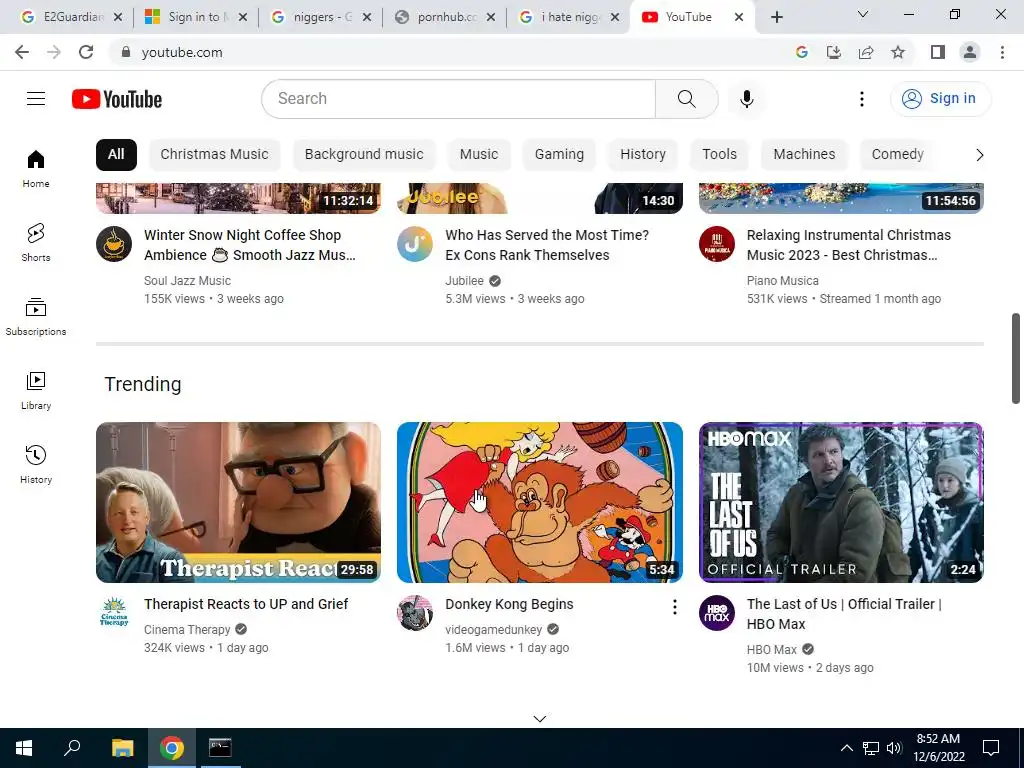1024x768 pixels.
Task: Open History in the left sidebar
Action: [x=36, y=464]
